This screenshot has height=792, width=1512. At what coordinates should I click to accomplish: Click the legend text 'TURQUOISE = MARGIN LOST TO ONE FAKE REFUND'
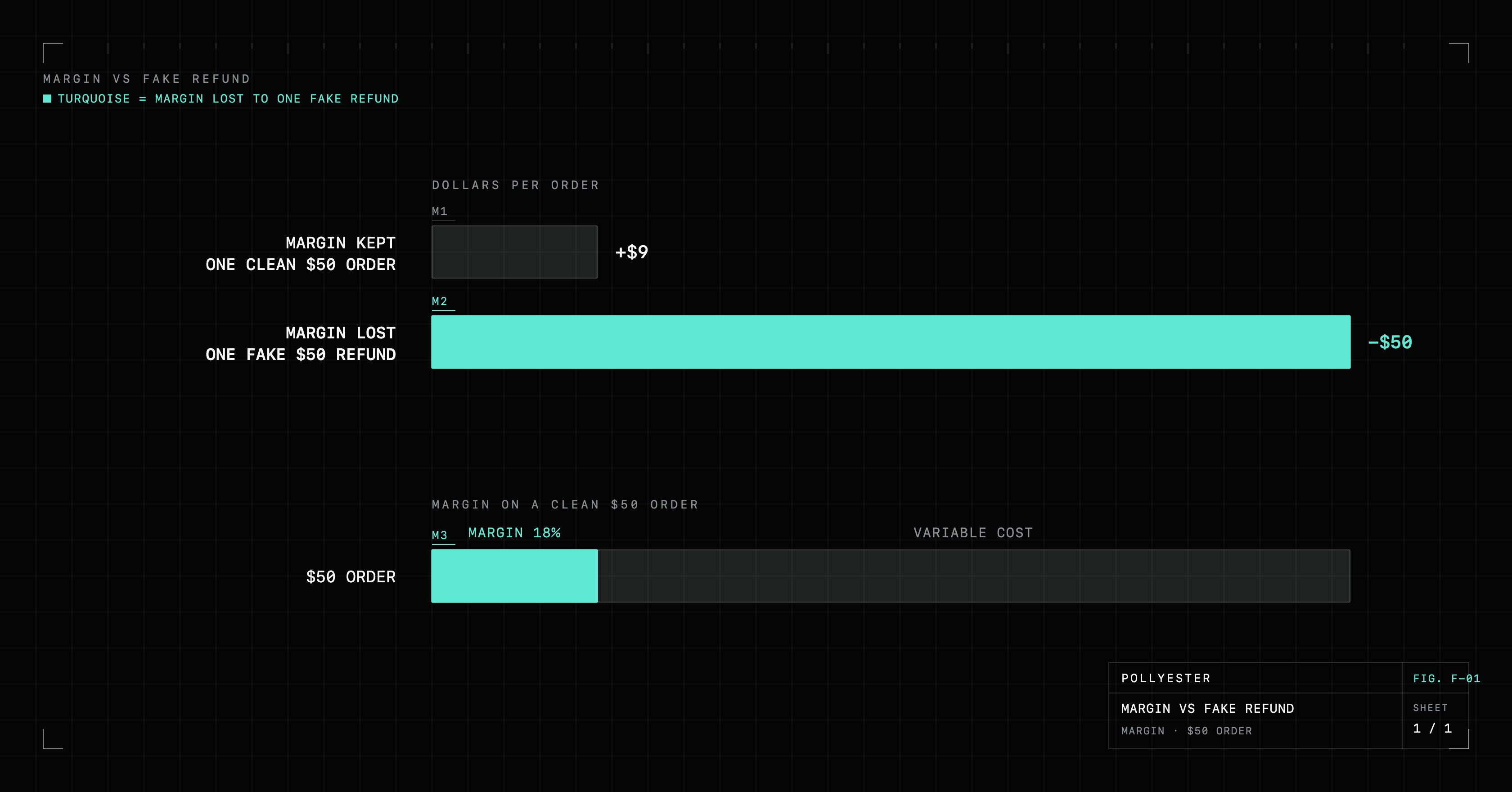coord(228,99)
